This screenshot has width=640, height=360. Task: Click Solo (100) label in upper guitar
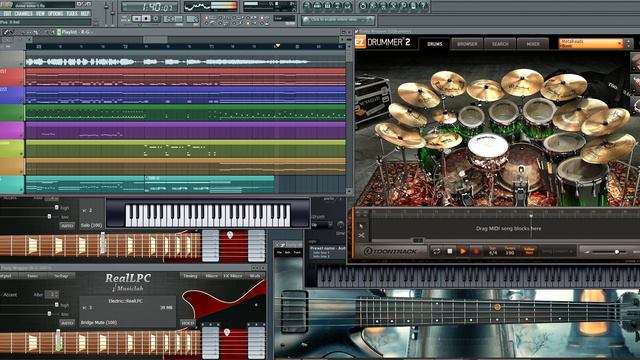[x=91, y=225]
